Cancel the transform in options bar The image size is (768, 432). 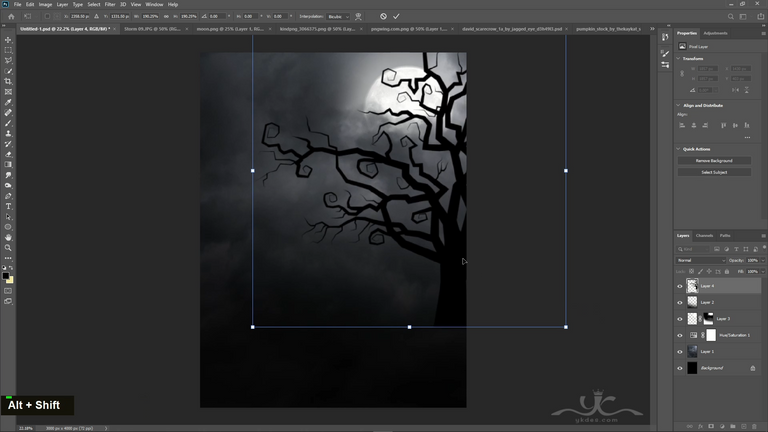383,16
